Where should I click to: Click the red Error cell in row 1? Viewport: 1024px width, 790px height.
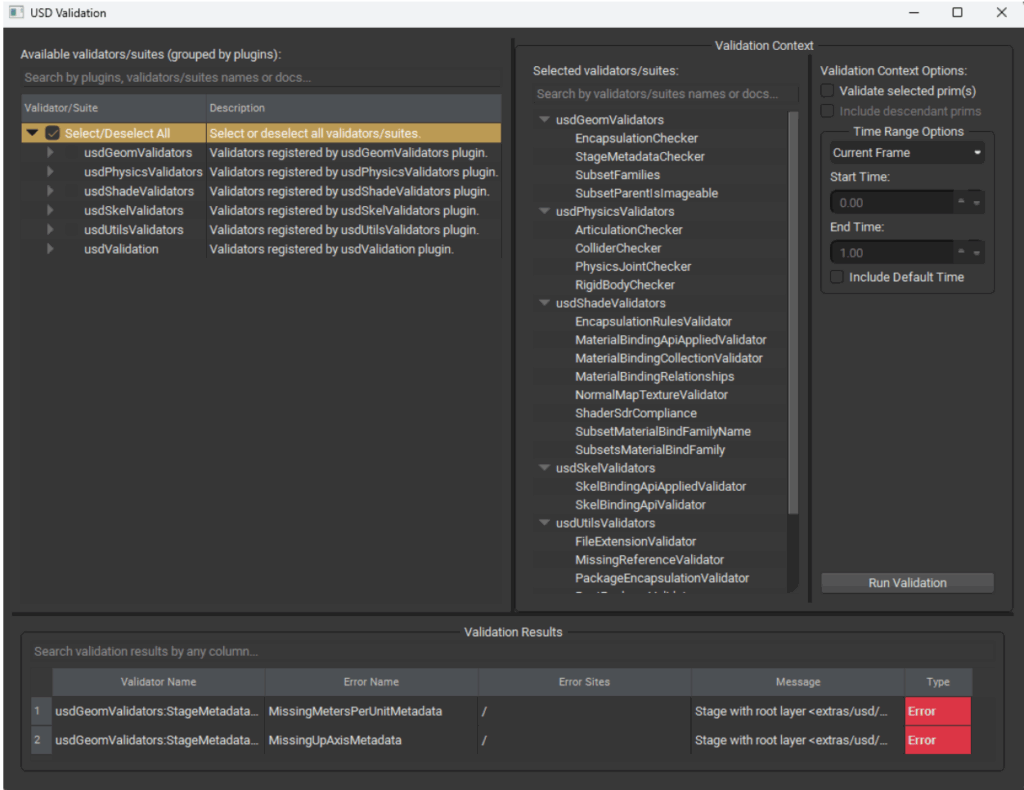pos(937,712)
